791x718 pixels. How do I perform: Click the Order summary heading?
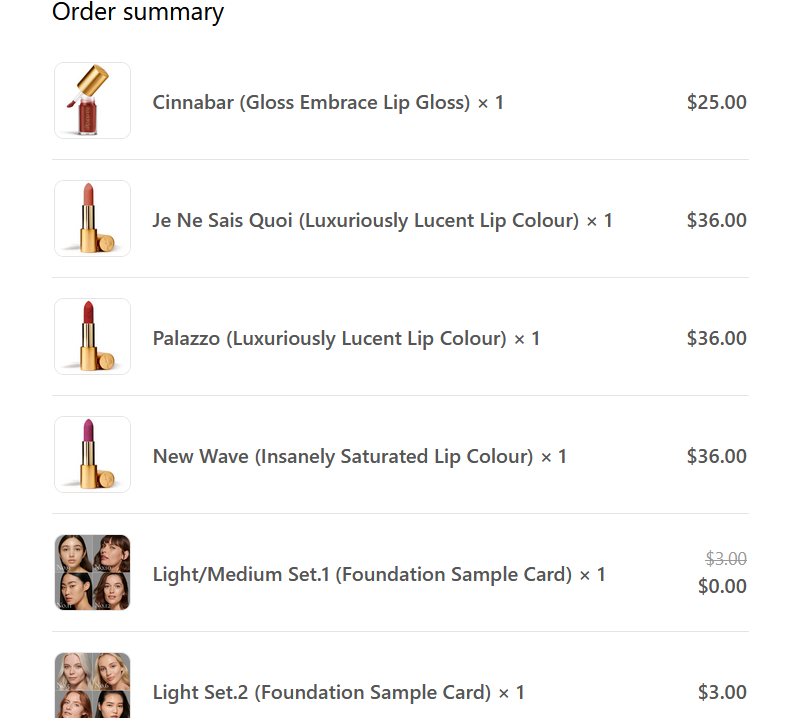pos(138,12)
